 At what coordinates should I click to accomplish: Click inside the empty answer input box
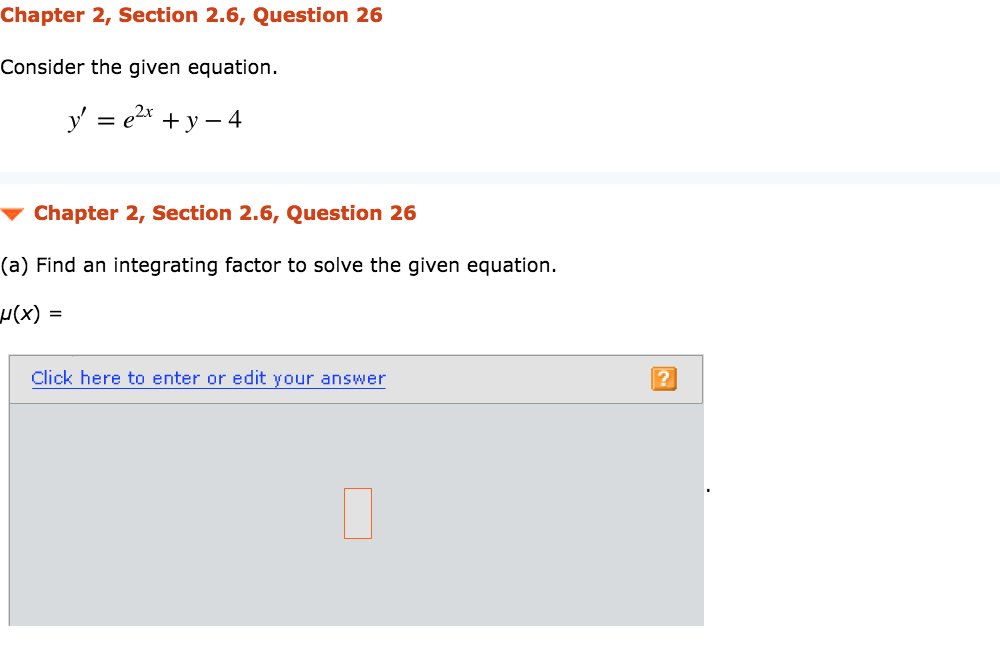coord(357,512)
